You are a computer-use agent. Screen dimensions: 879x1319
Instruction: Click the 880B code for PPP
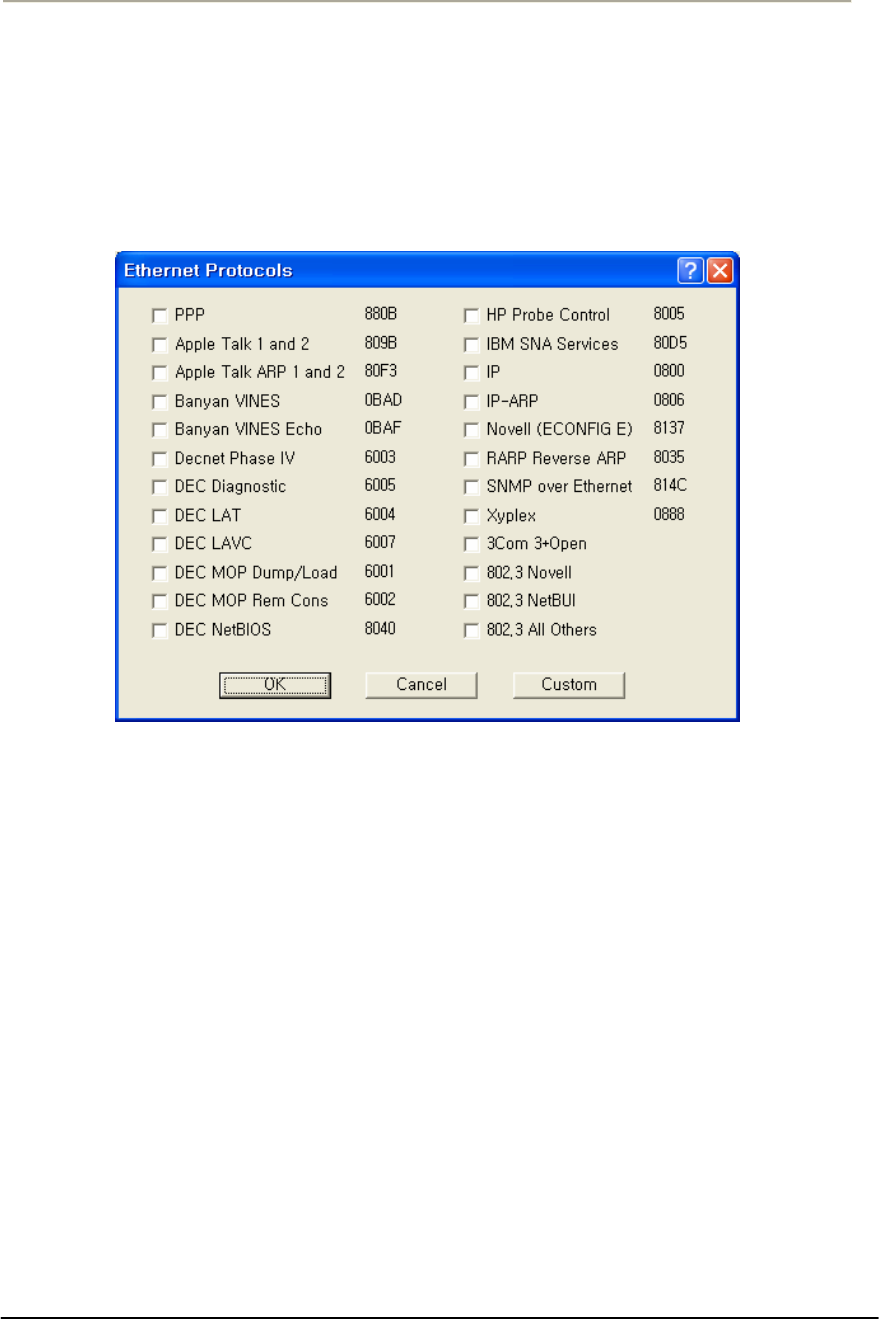tap(382, 313)
